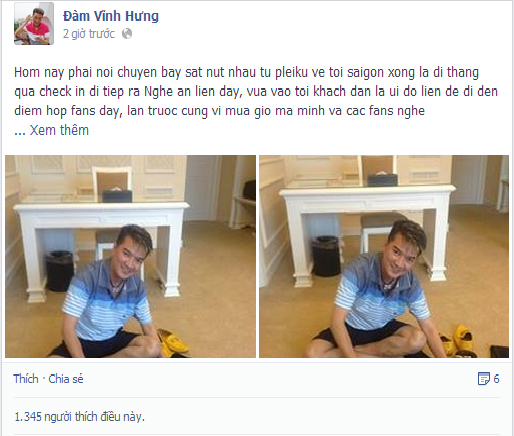Click the black trash bin in left photo
Screen dimensions: 514x436
click(x=60, y=270)
